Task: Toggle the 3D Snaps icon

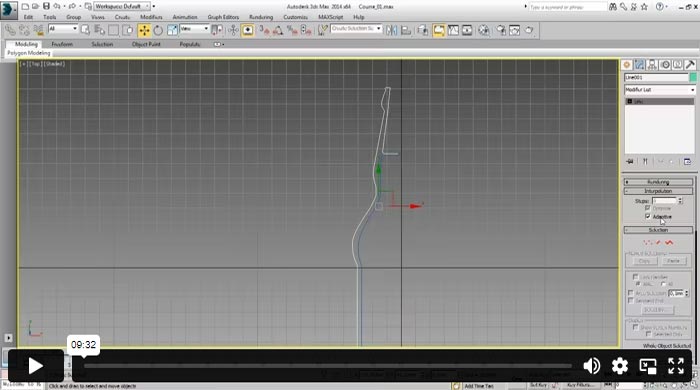Action: tap(264, 30)
